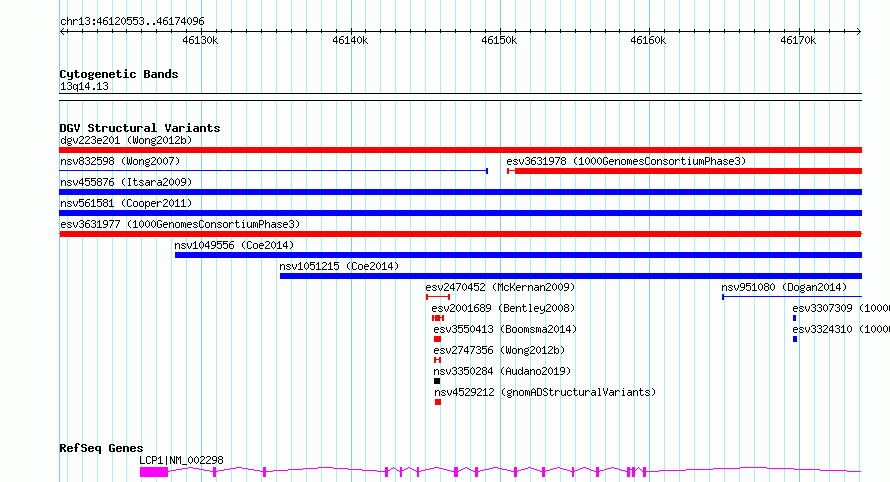
Task: Select the black nsv3350284 variant square
Action: (437, 381)
